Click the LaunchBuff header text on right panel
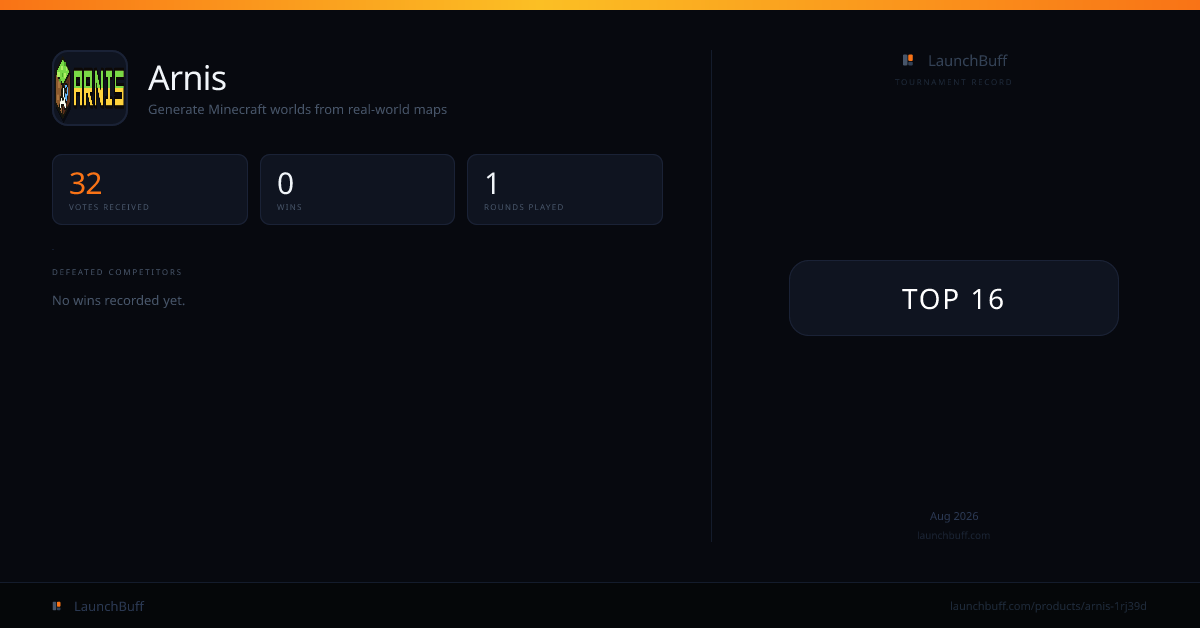Image resolution: width=1200 pixels, height=628 pixels. pos(967,60)
